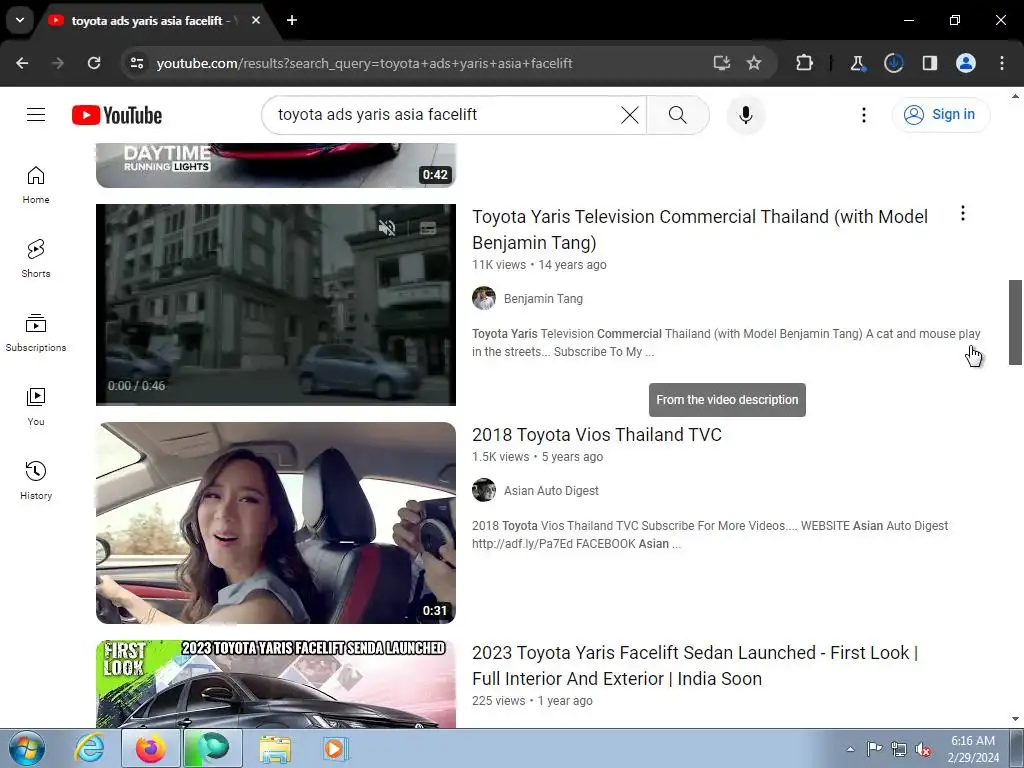Open Subscriptions in the sidebar
The image size is (1024, 768).
coord(36,332)
